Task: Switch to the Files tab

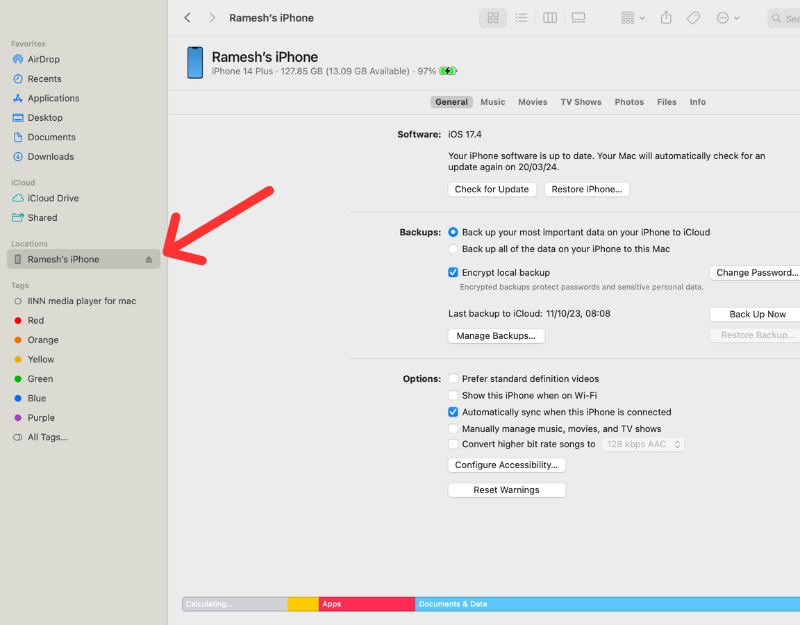Action: click(666, 102)
